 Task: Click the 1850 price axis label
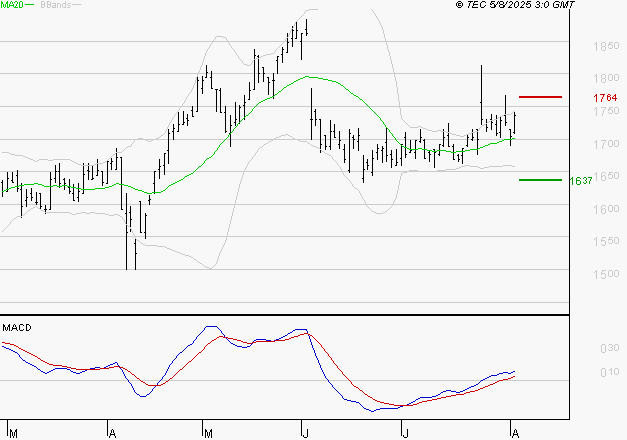point(604,47)
